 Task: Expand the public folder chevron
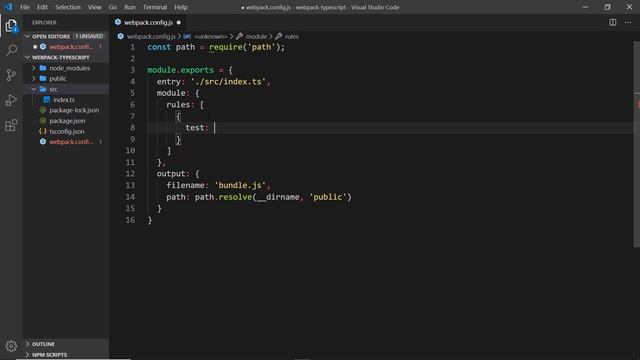pos(34,78)
